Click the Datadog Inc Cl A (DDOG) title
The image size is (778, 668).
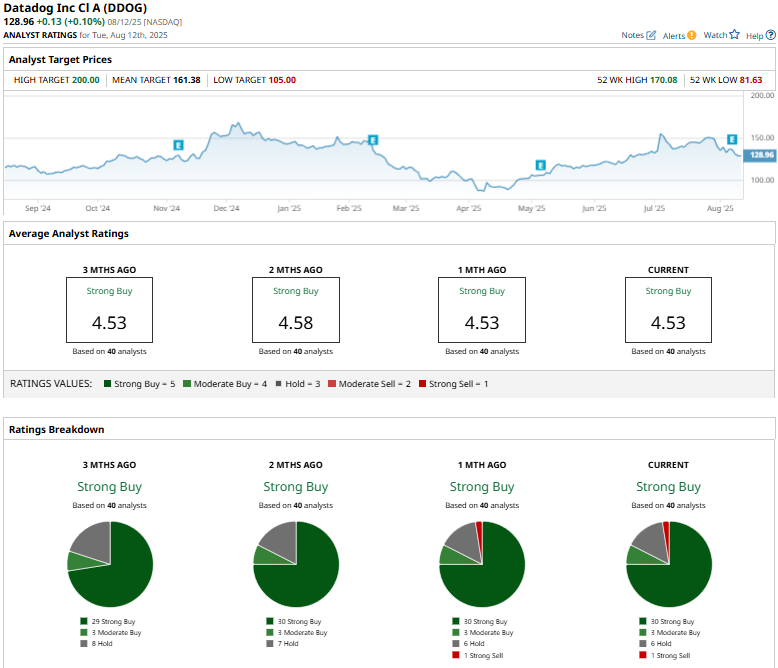coord(75,8)
